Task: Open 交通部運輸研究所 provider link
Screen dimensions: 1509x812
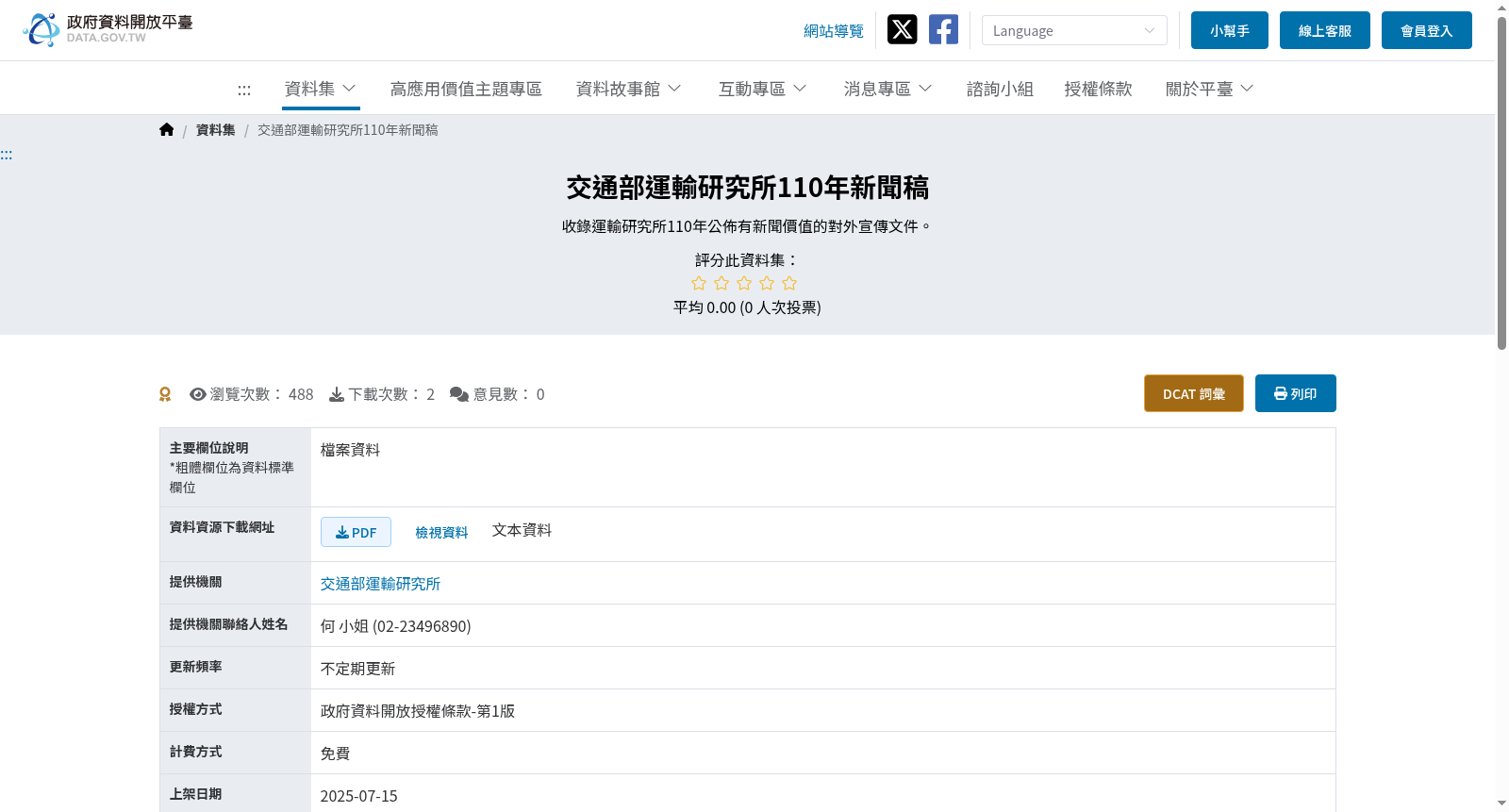Action: point(380,584)
